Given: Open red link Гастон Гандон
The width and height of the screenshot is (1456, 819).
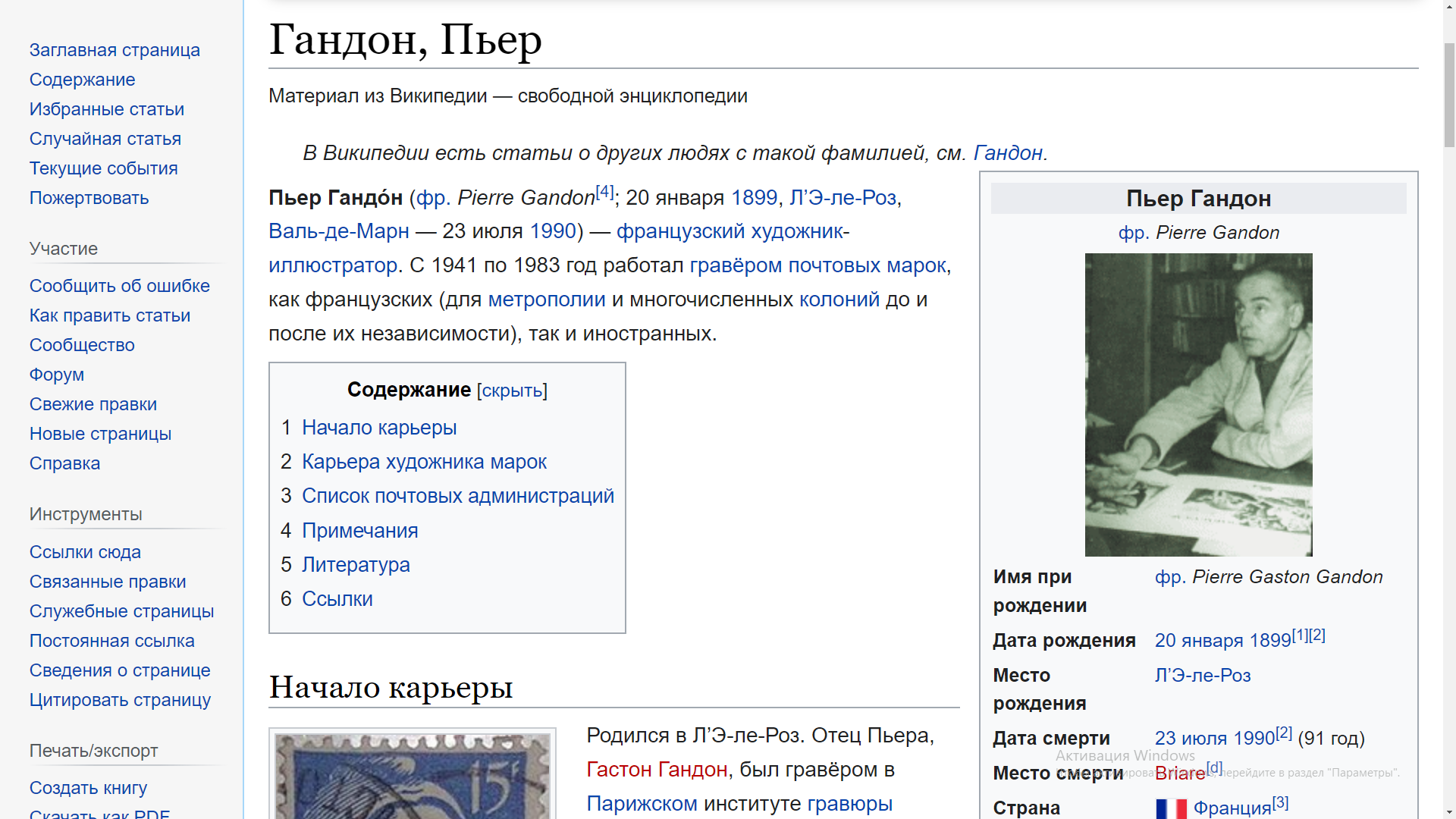Looking at the screenshot, I should coord(656,770).
